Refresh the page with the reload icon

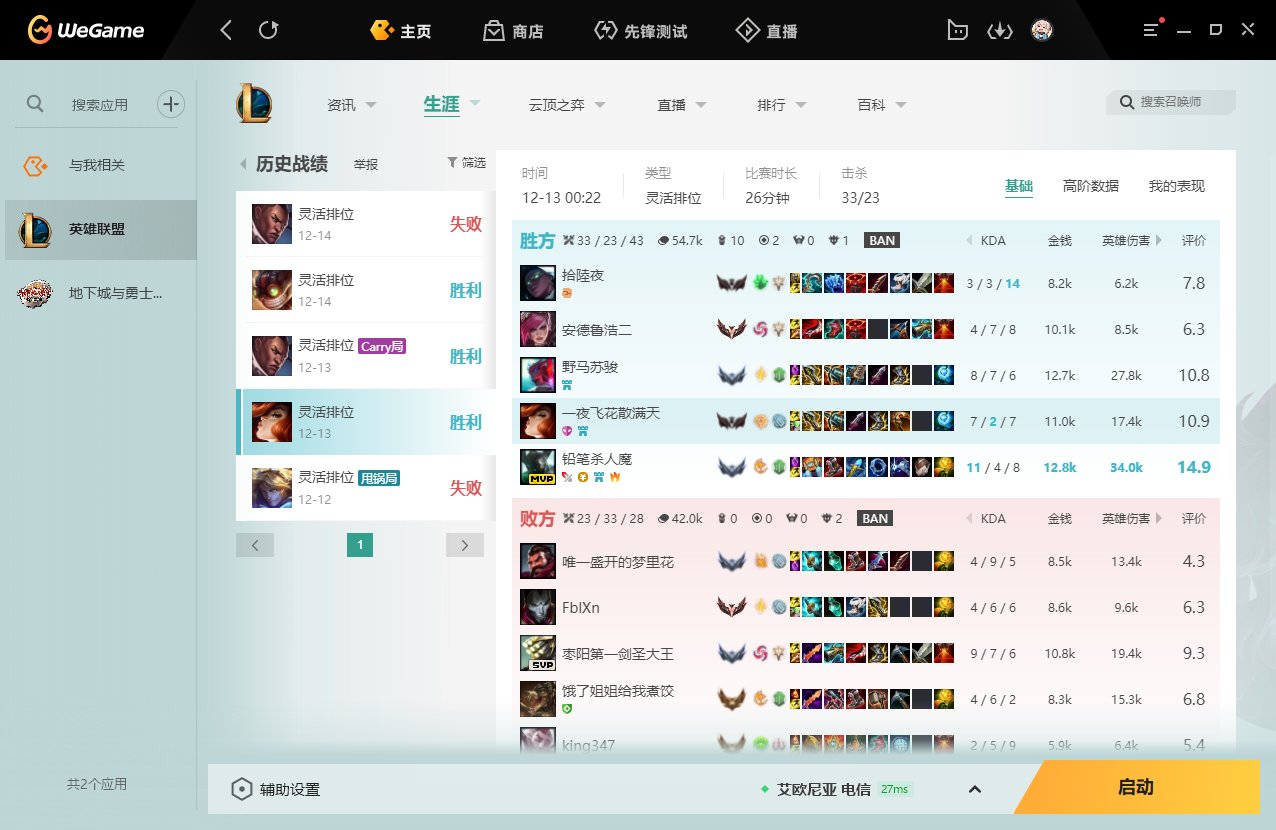(268, 30)
